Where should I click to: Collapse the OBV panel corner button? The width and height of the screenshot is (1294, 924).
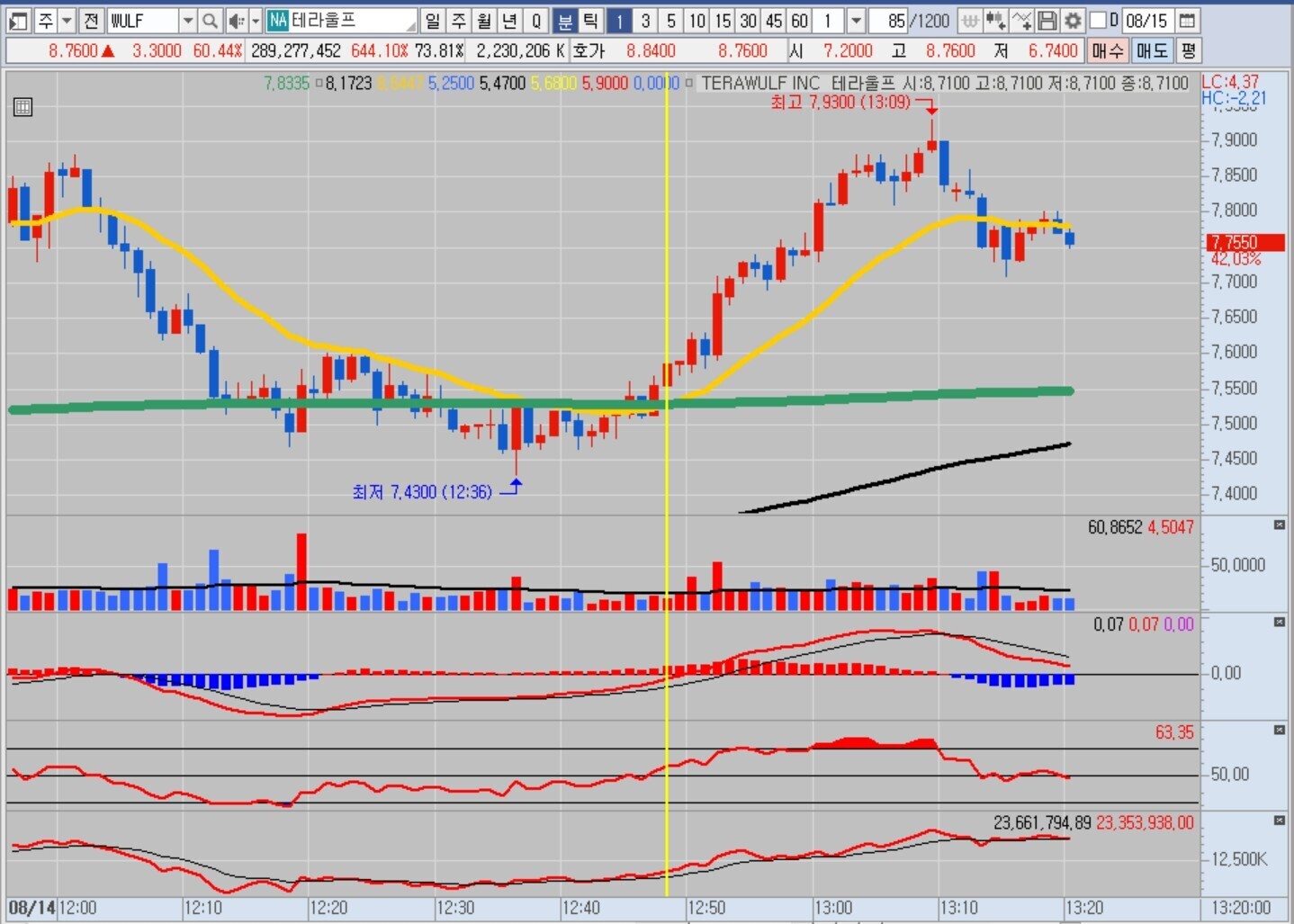[x=1279, y=820]
